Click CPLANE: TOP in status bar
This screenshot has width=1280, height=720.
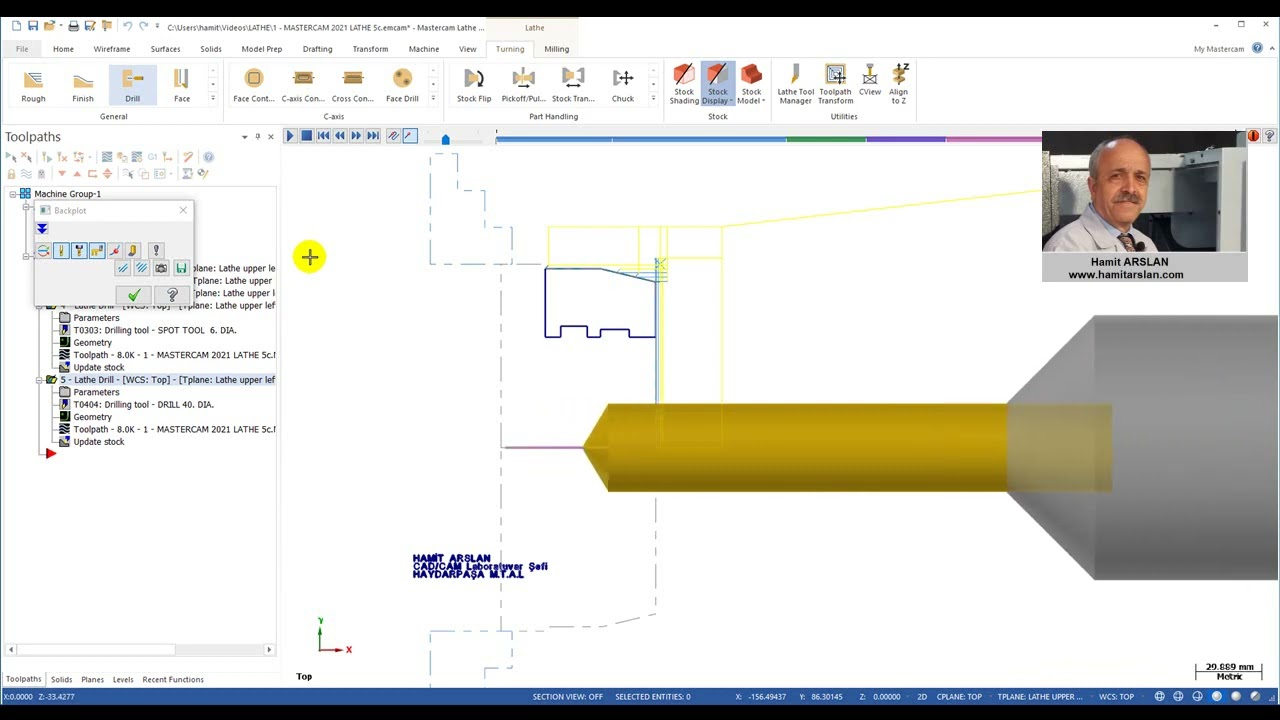pos(959,697)
